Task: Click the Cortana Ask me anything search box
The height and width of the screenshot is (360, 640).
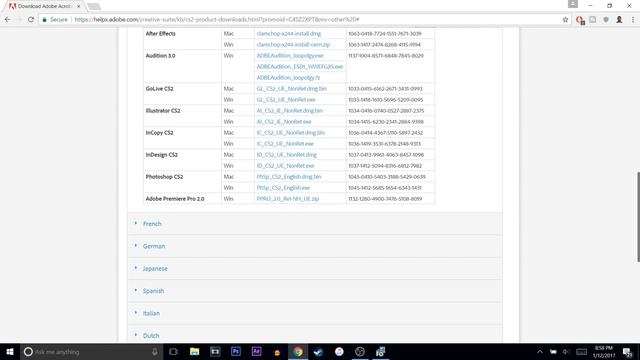Action: pyautogui.click(x=92, y=351)
